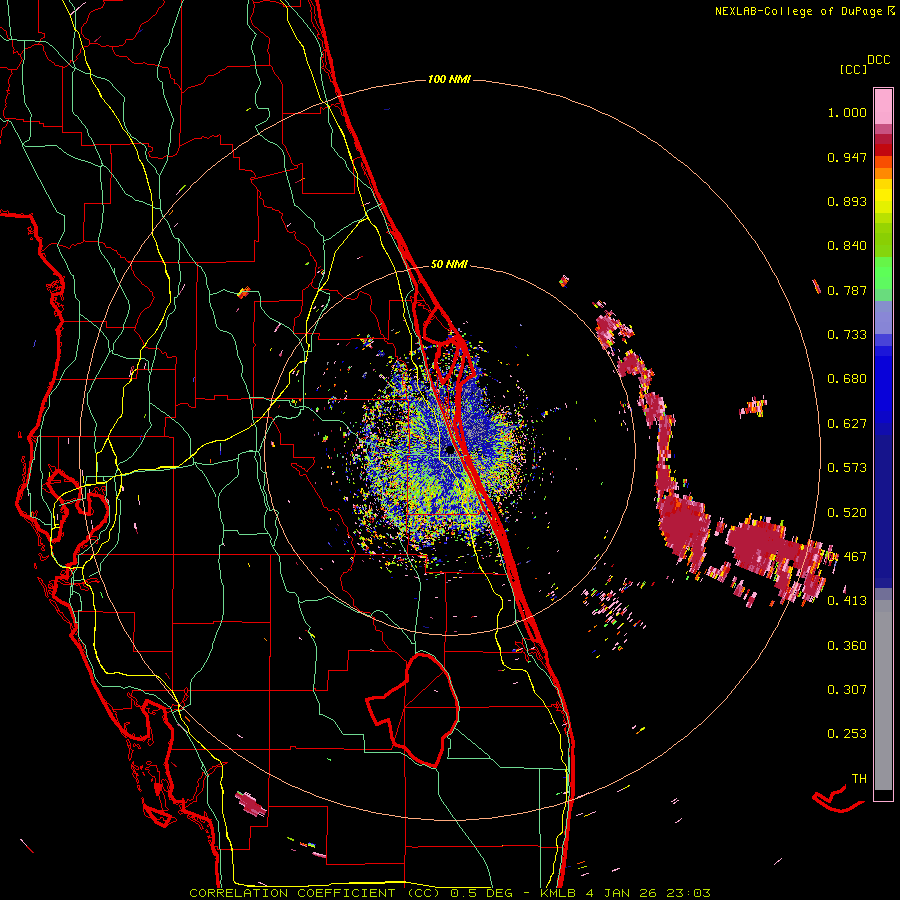
Task: Click the [CC] units label
Action: click(x=853, y=69)
